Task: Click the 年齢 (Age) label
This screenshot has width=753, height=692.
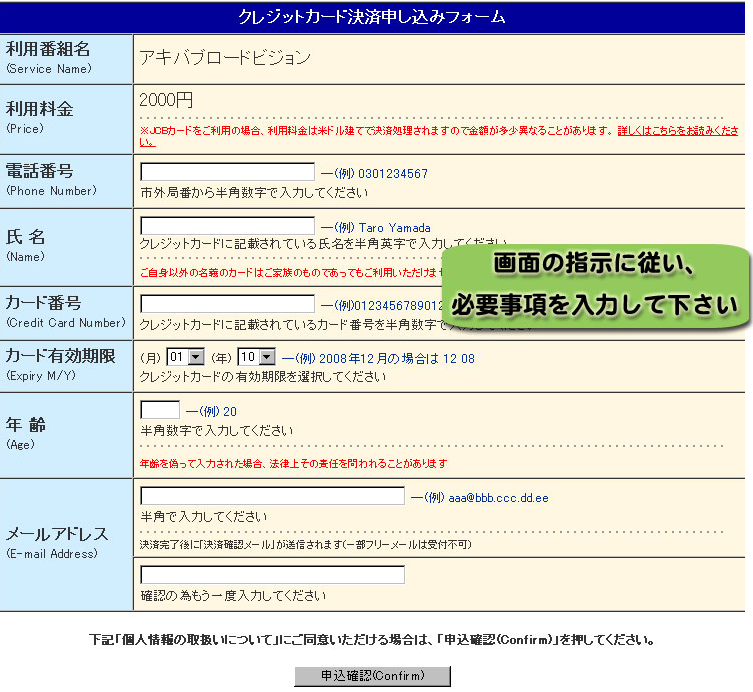Action: point(26,424)
